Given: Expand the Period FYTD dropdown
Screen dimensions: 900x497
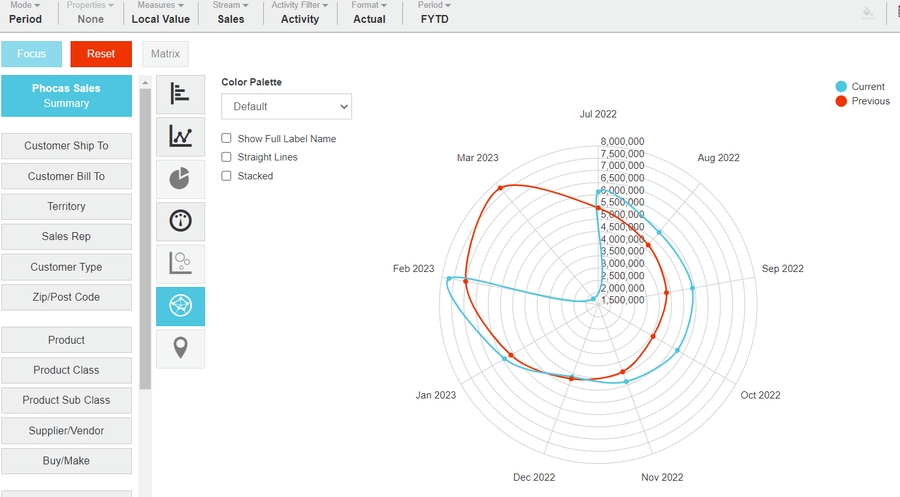Looking at the screenshot, I should coord(434,13).
